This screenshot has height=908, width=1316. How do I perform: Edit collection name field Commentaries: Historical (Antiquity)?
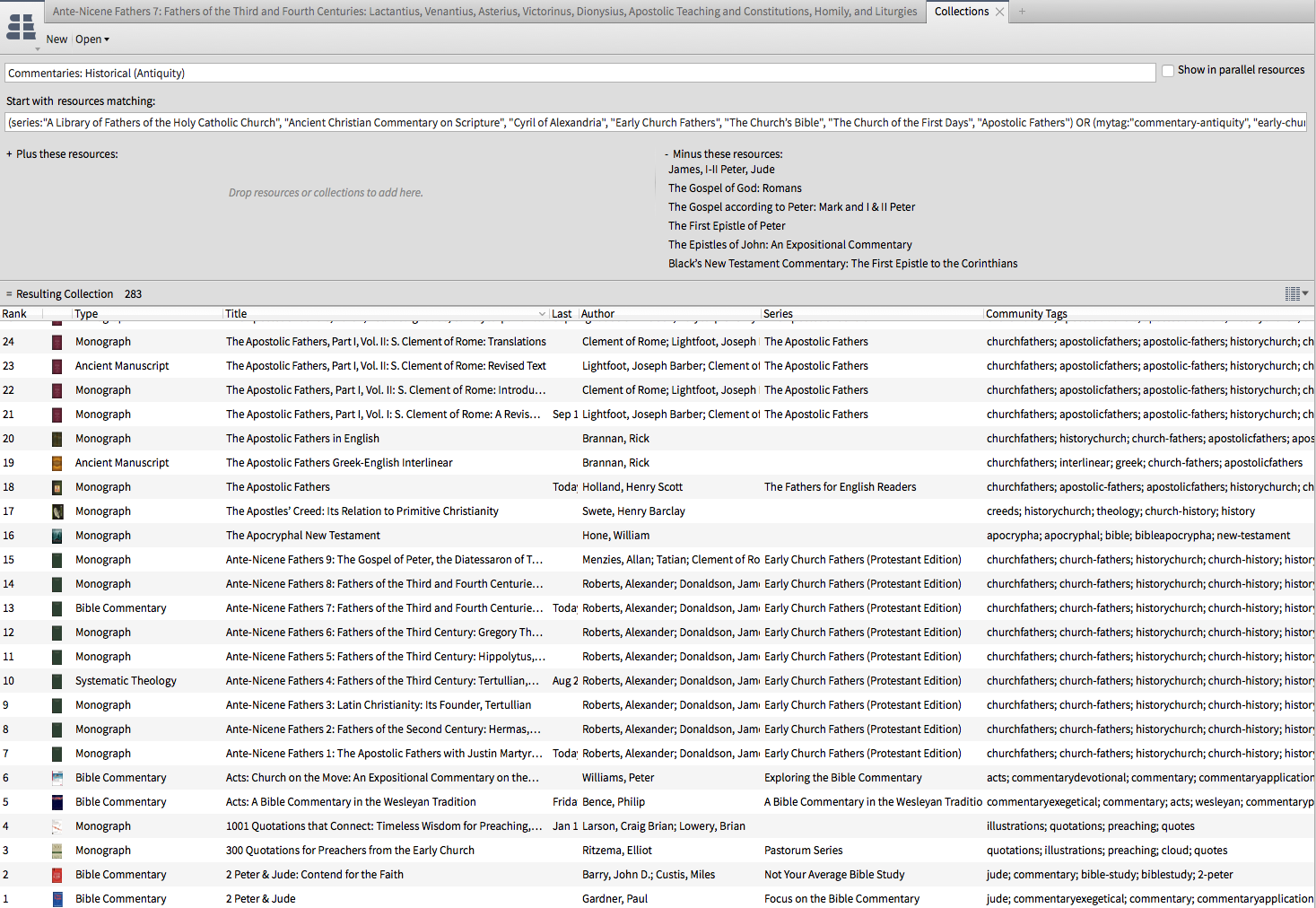point(580,74)
